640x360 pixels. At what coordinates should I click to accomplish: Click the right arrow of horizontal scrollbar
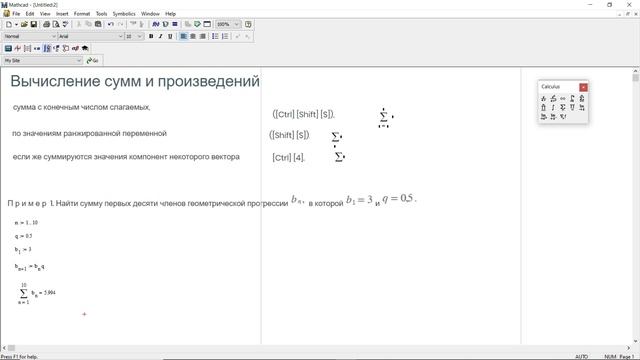click(x=628, y=348)
